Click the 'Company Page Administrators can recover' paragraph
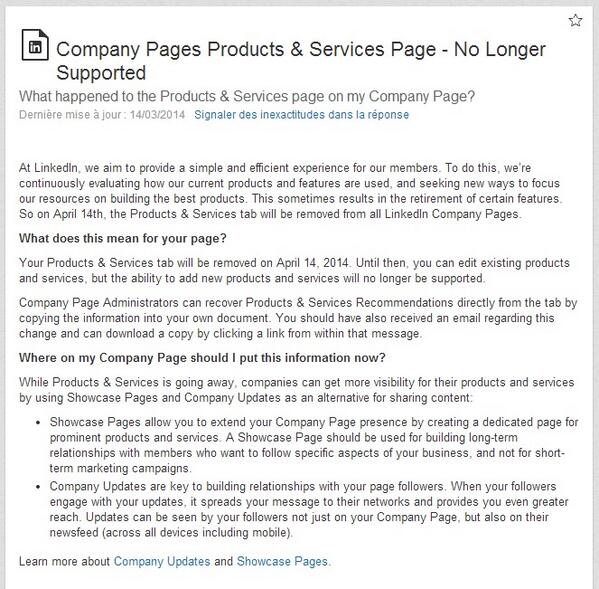The image size is (599, 589). [x=298, y=318]
